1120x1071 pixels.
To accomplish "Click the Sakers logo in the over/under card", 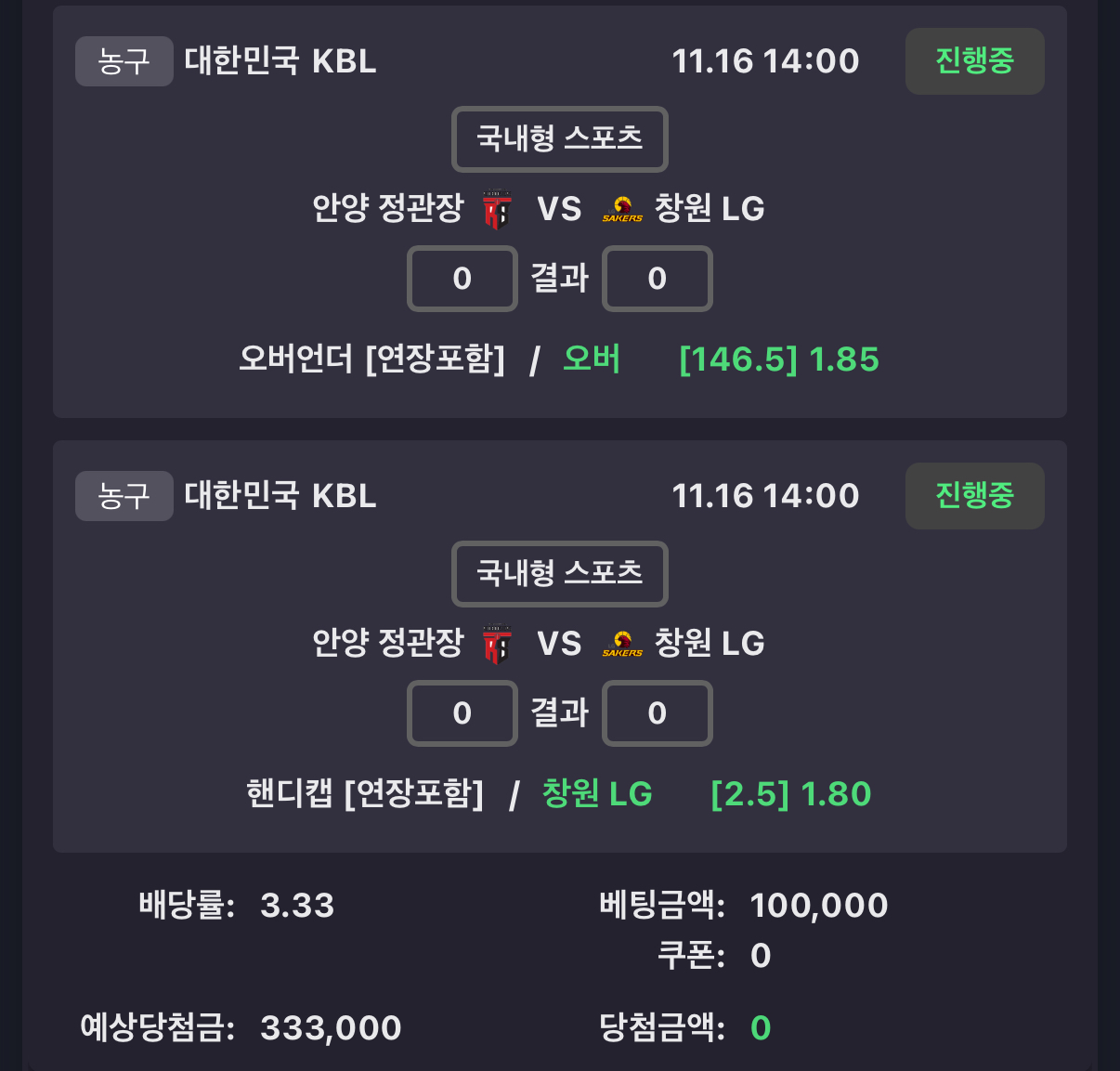I will pos(622,209).
